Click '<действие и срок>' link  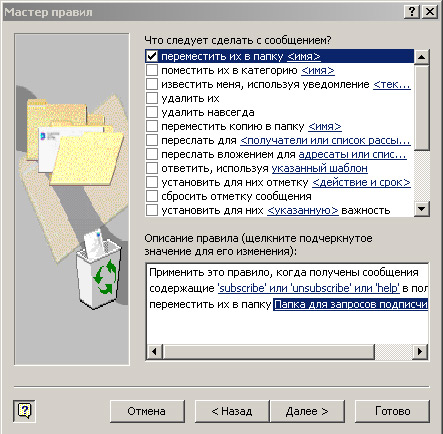(x=361, y=183)
